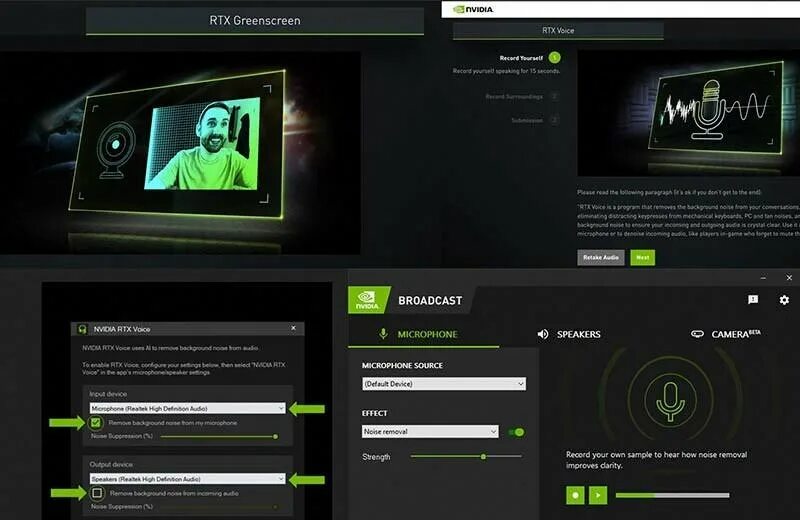
Task: Click the camera icon beside Camera tab
Action: click(697, 334)
